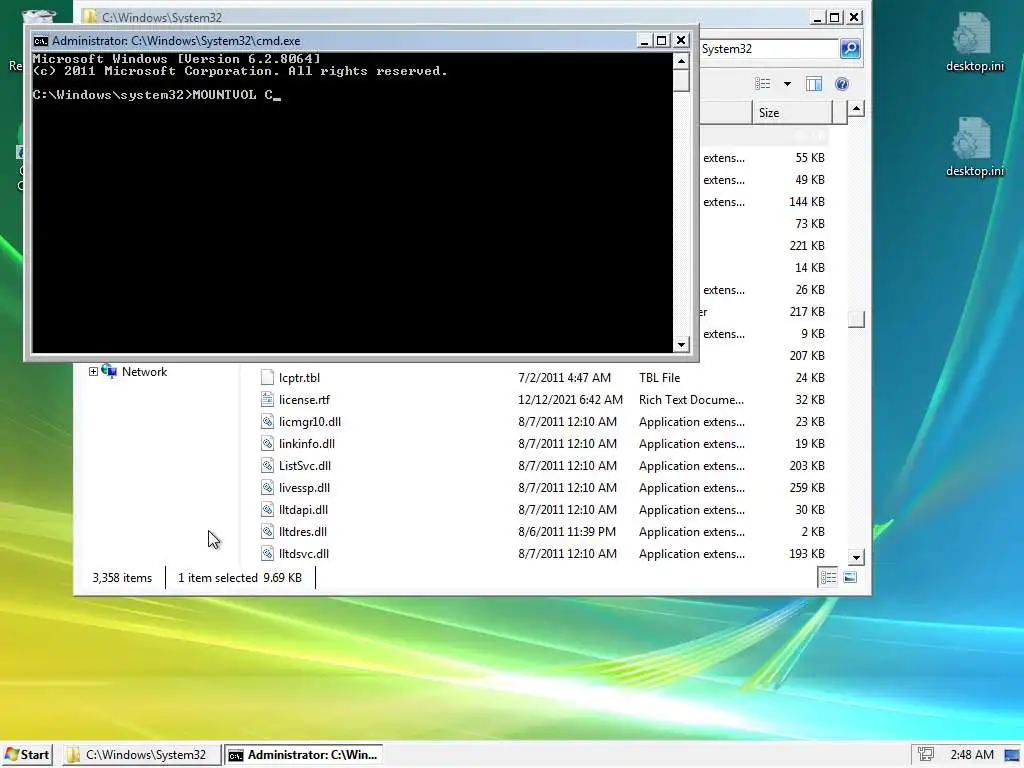Click the 9 KB size cell
This screenshot has height=768, width=1024.
pos(812,334)
